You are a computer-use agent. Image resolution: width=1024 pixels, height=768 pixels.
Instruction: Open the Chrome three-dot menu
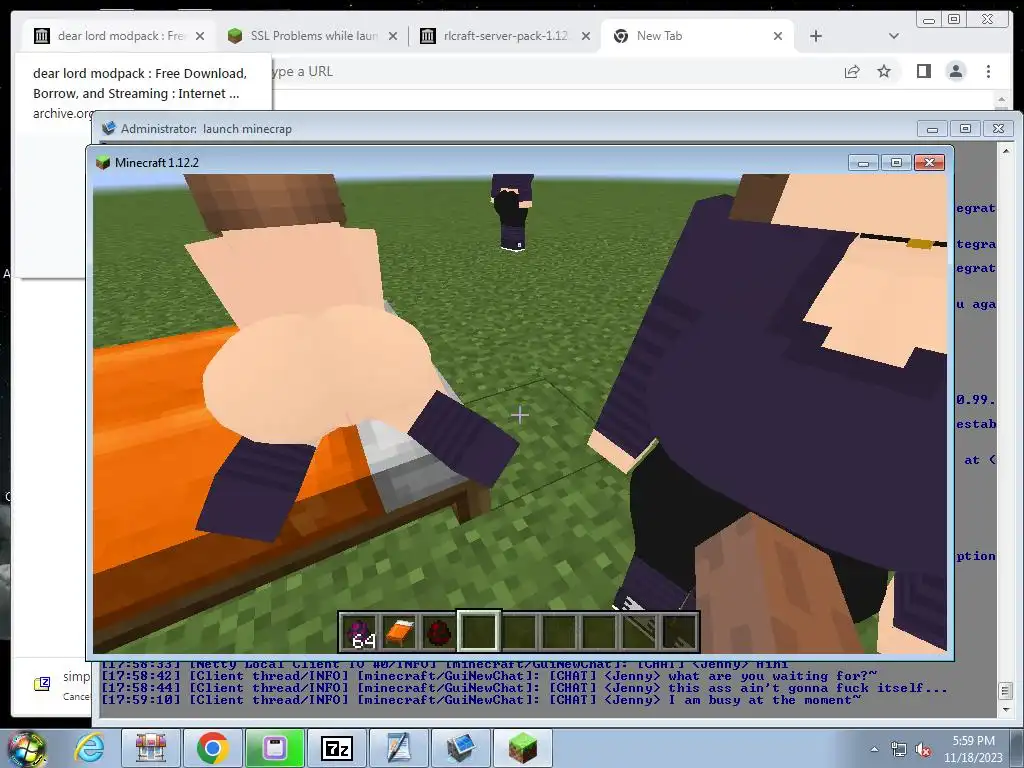tap(988, 71)
